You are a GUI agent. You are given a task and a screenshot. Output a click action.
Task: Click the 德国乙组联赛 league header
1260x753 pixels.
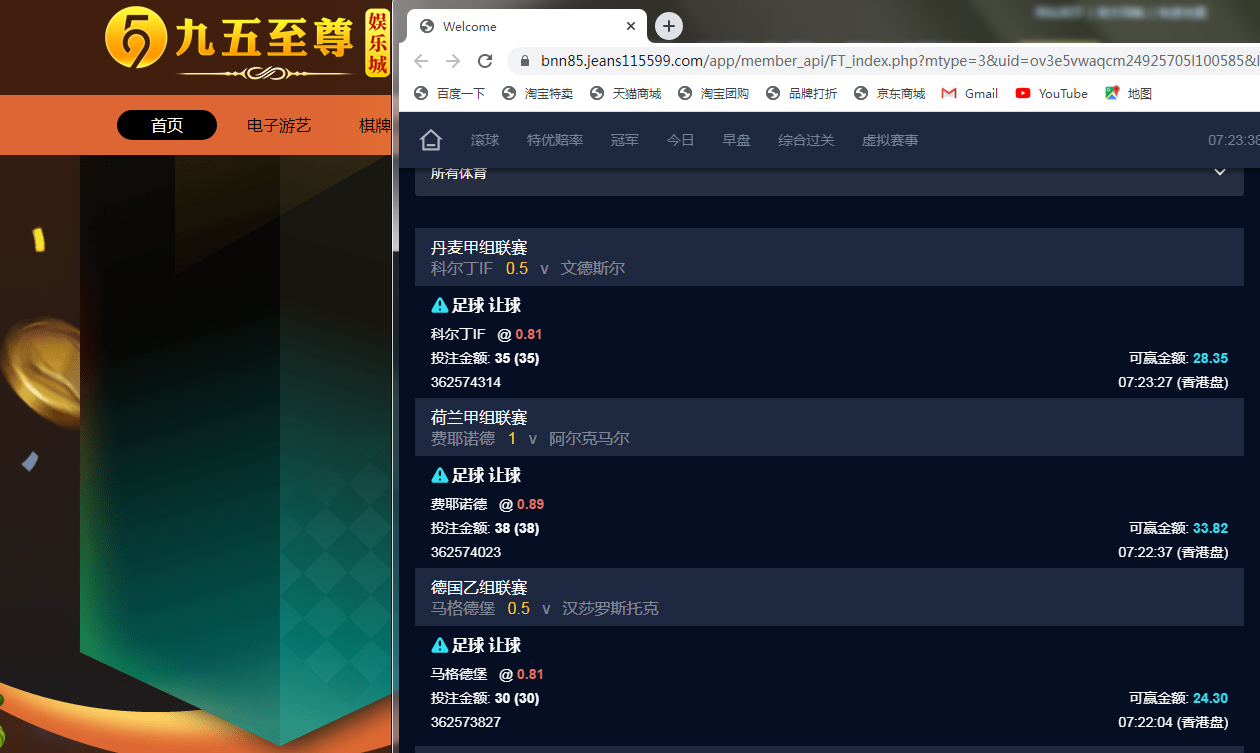(829, 597)
